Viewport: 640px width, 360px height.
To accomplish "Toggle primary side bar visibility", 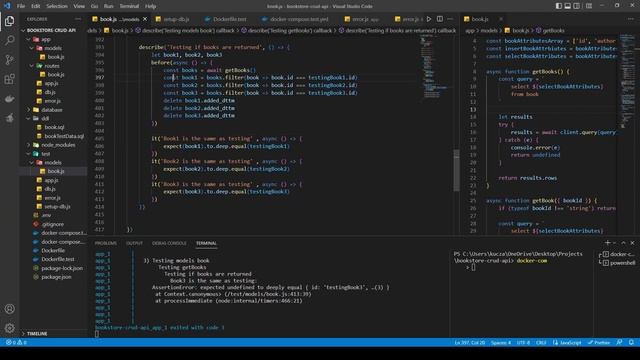I will pyautogui.click(x=559, y=6).
